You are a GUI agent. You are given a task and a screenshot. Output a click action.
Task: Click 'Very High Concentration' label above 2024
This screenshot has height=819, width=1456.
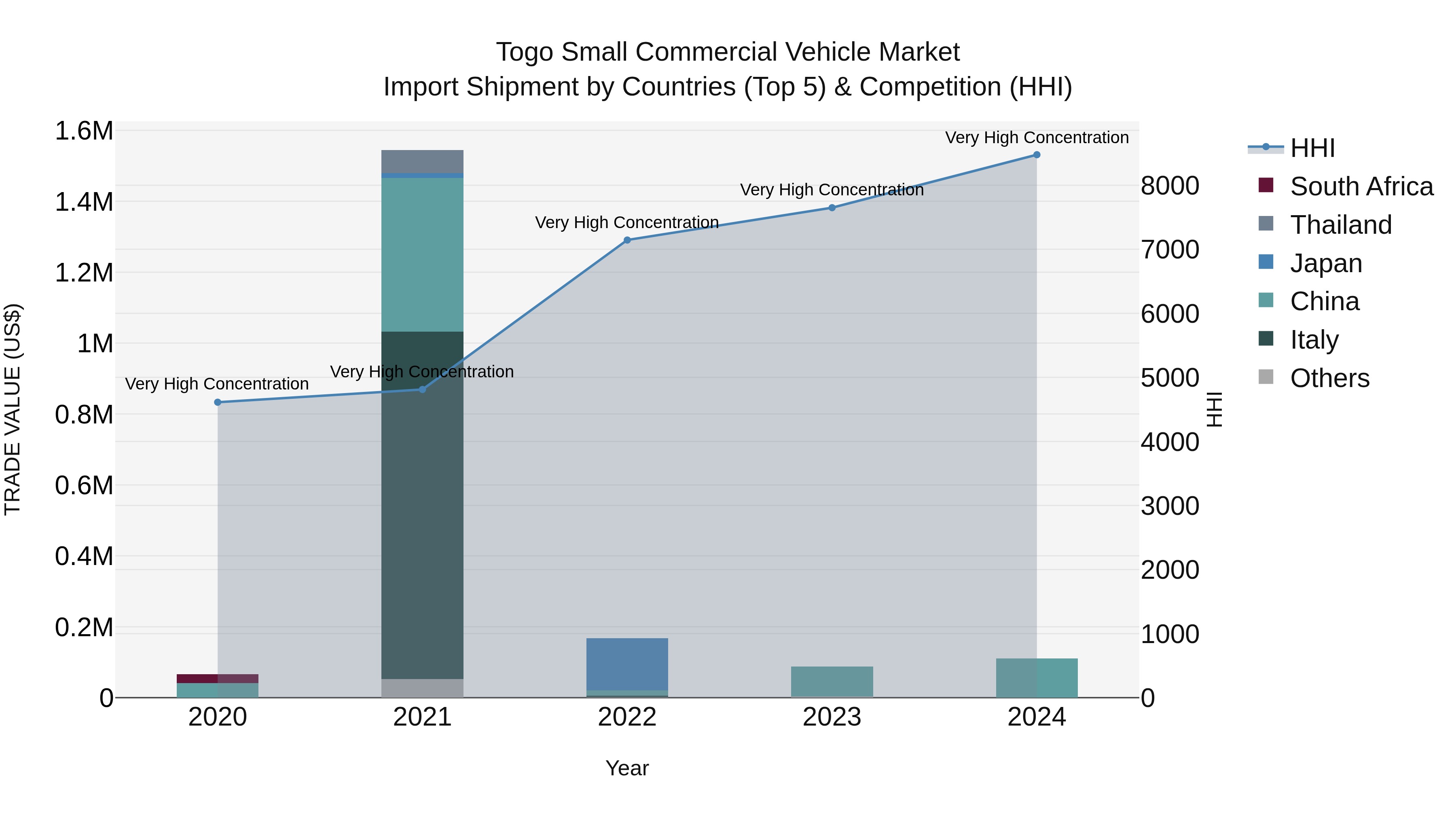point(1037,138)
